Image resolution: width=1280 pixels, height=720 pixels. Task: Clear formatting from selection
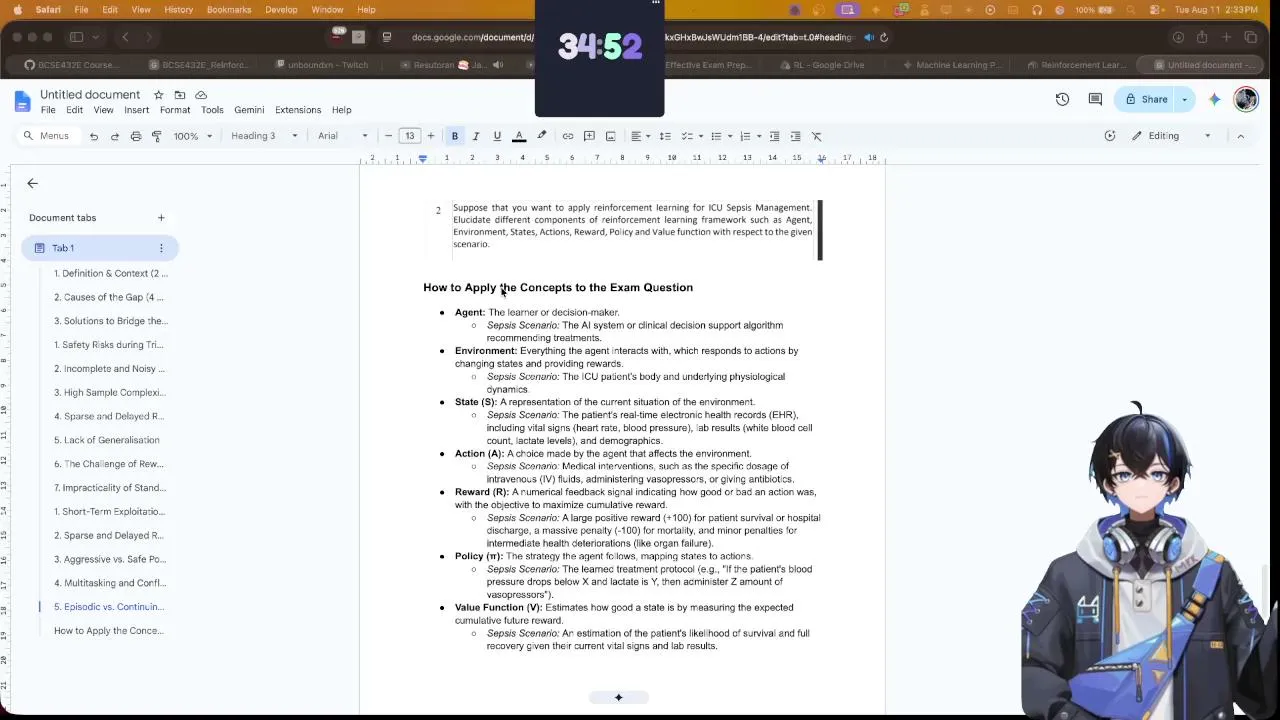coord(817,136)
